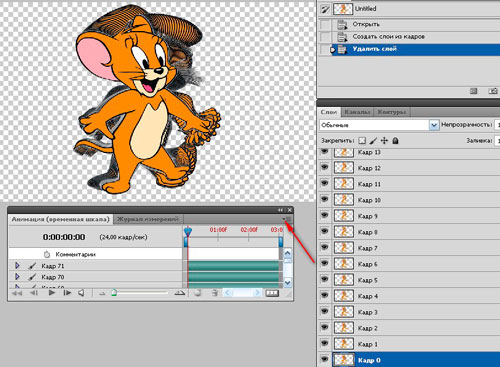Set history brush source on Untitled snapshot
The image size is (500, 367).
click(x=325, y=9)
